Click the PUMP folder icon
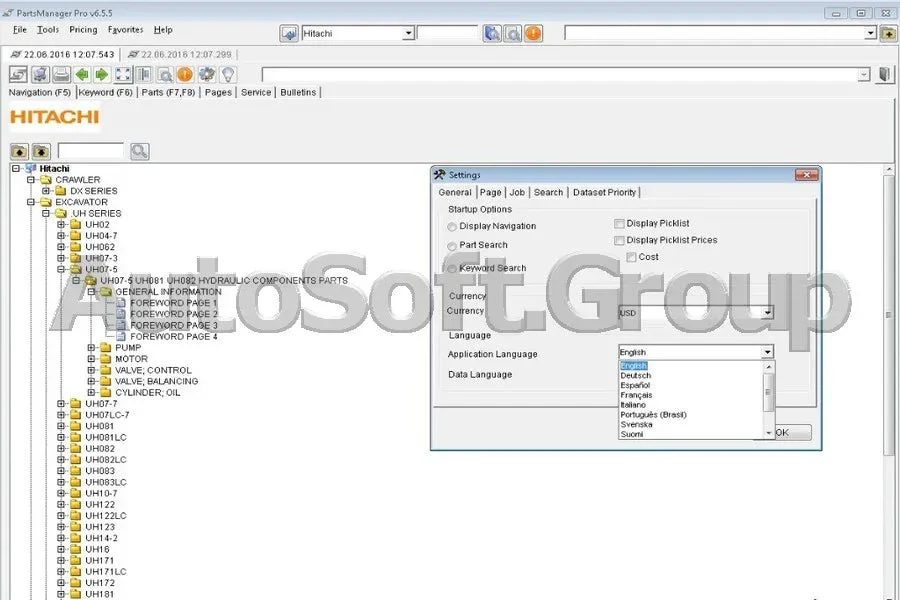Screen dimensions: 900x600 tap(106, 347)
